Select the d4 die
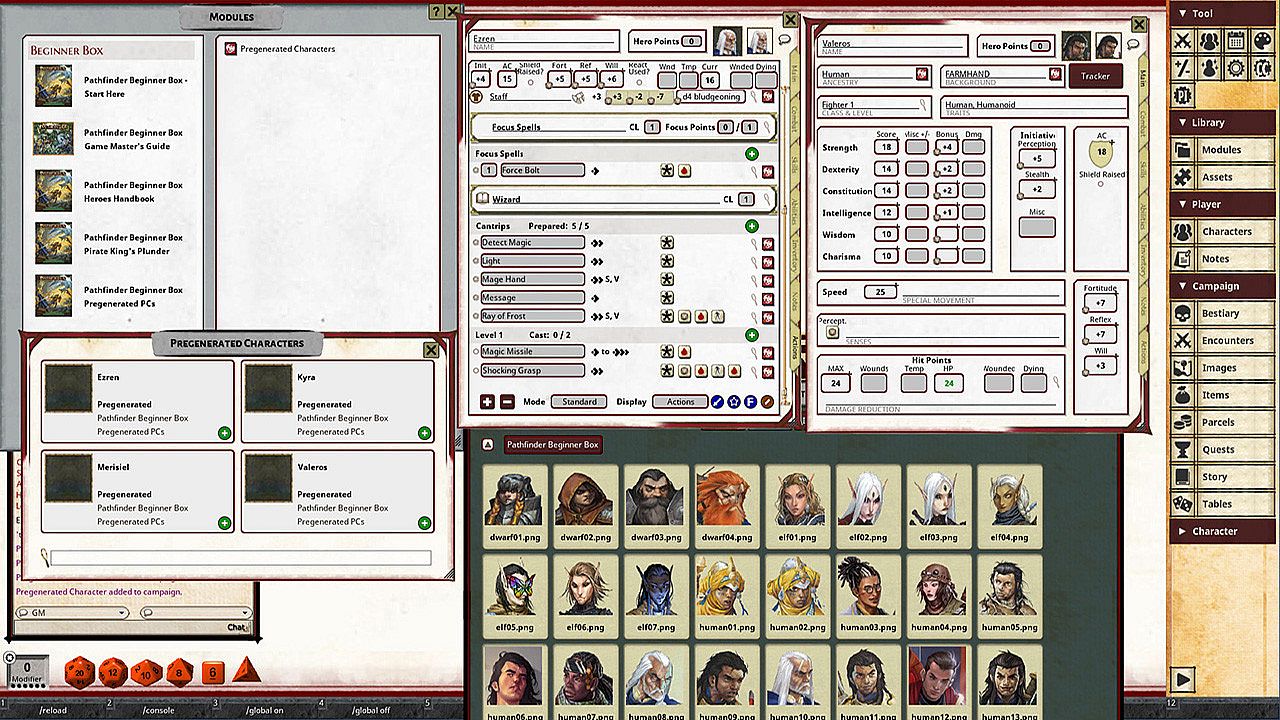Screen dimensions: 1280x720 pyautogui.click(x=246, y=671)
